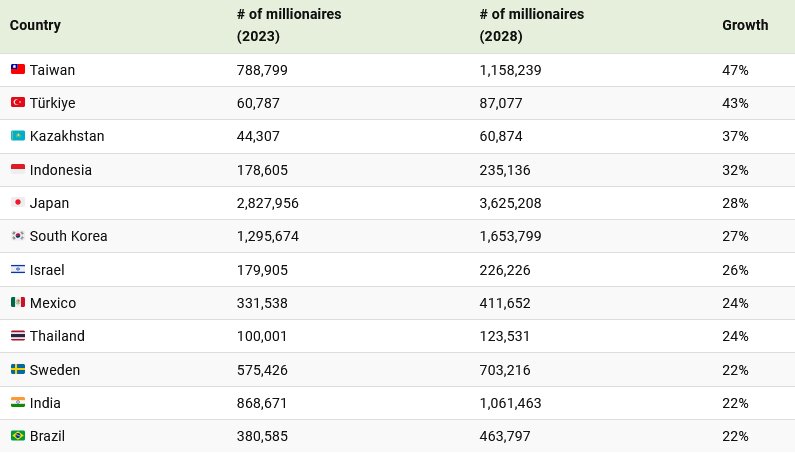Click the Japan flag icon
Screen dimensions: 795x454
click(x=17, y=203)
